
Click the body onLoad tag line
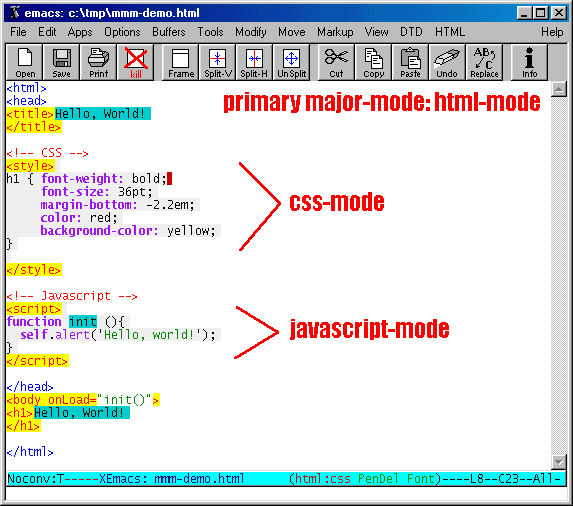click(83, 400)
